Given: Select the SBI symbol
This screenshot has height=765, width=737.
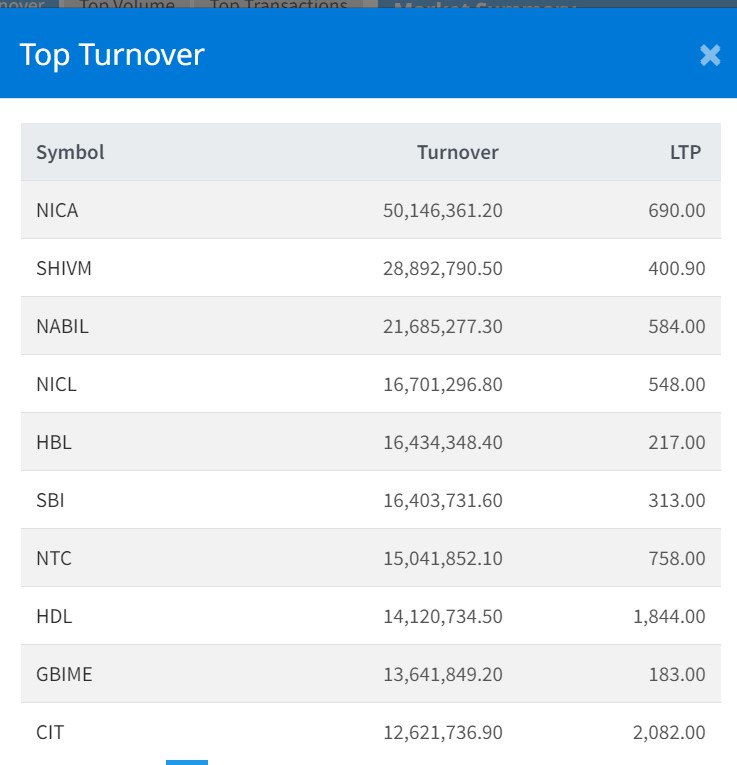Looking at the screenshot, I should click(50, 501).
